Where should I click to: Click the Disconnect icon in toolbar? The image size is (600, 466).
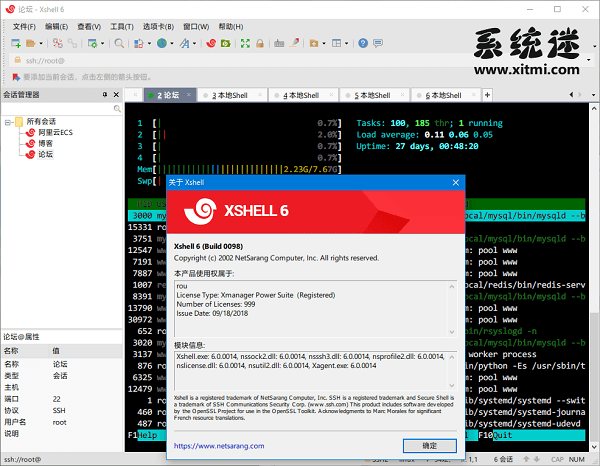point(58,43)
